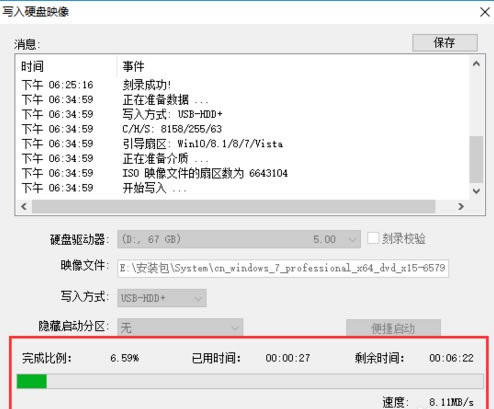Select the 正在准备介质 log row
The width and height of the screenshot is (494, 409).
click(243, 158)
